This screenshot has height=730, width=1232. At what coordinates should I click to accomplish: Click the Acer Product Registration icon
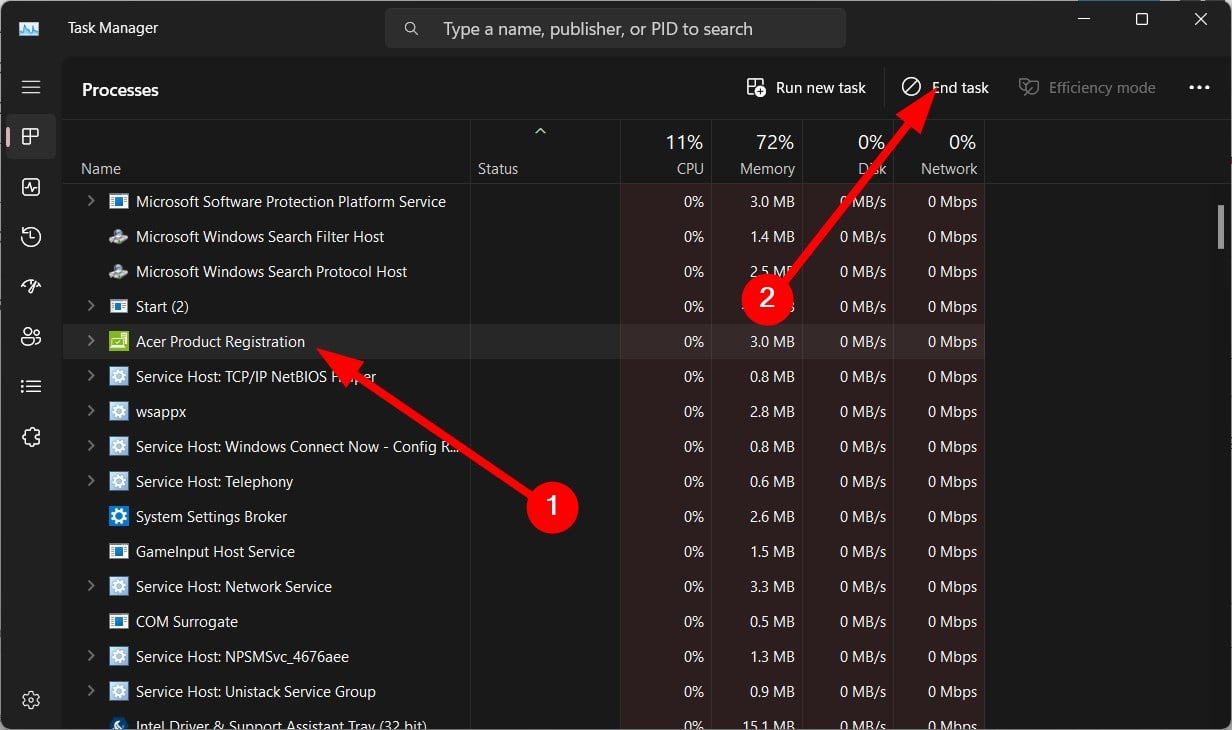pos(119,342)
